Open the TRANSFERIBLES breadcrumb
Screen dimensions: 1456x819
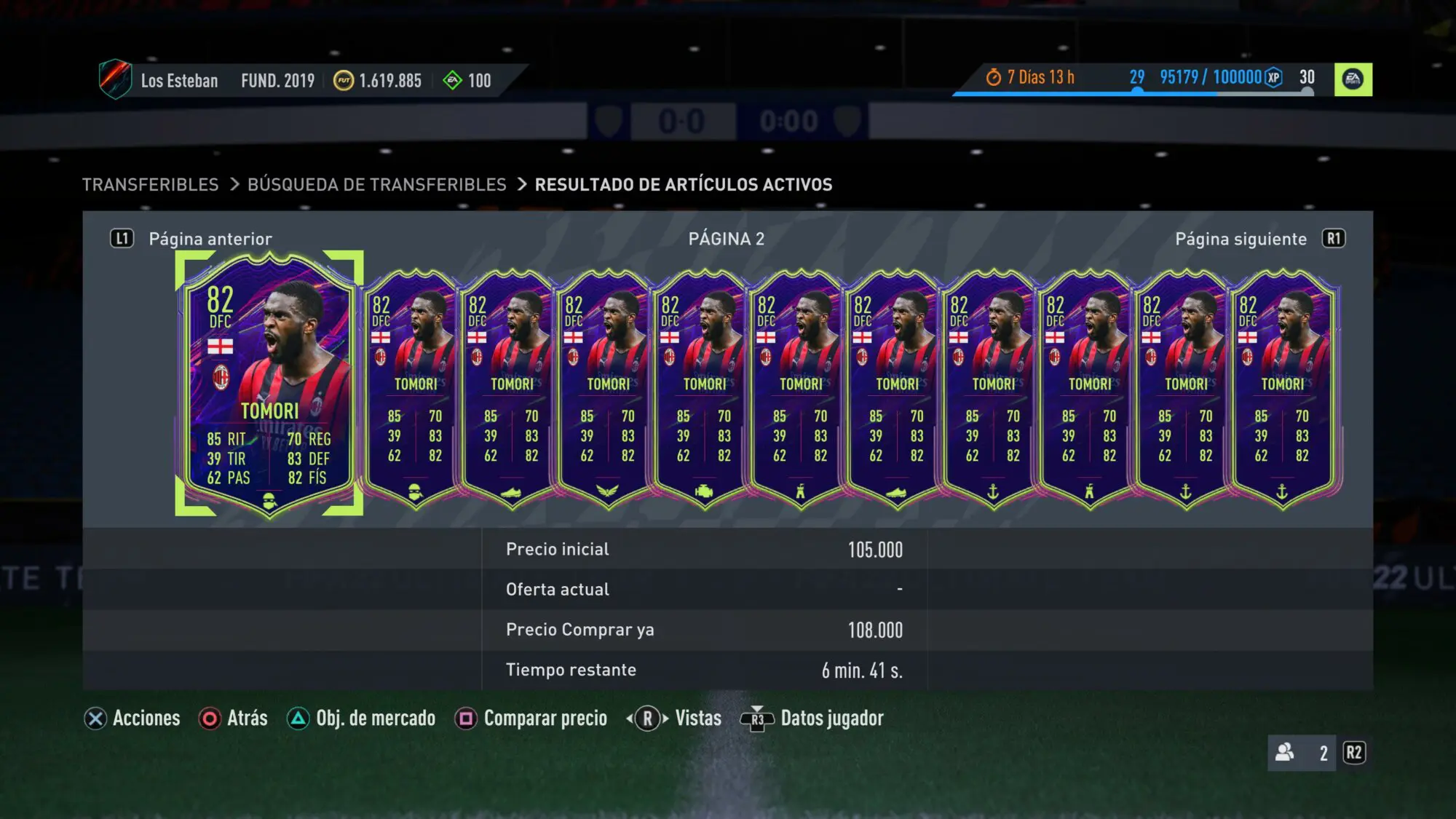150,184
